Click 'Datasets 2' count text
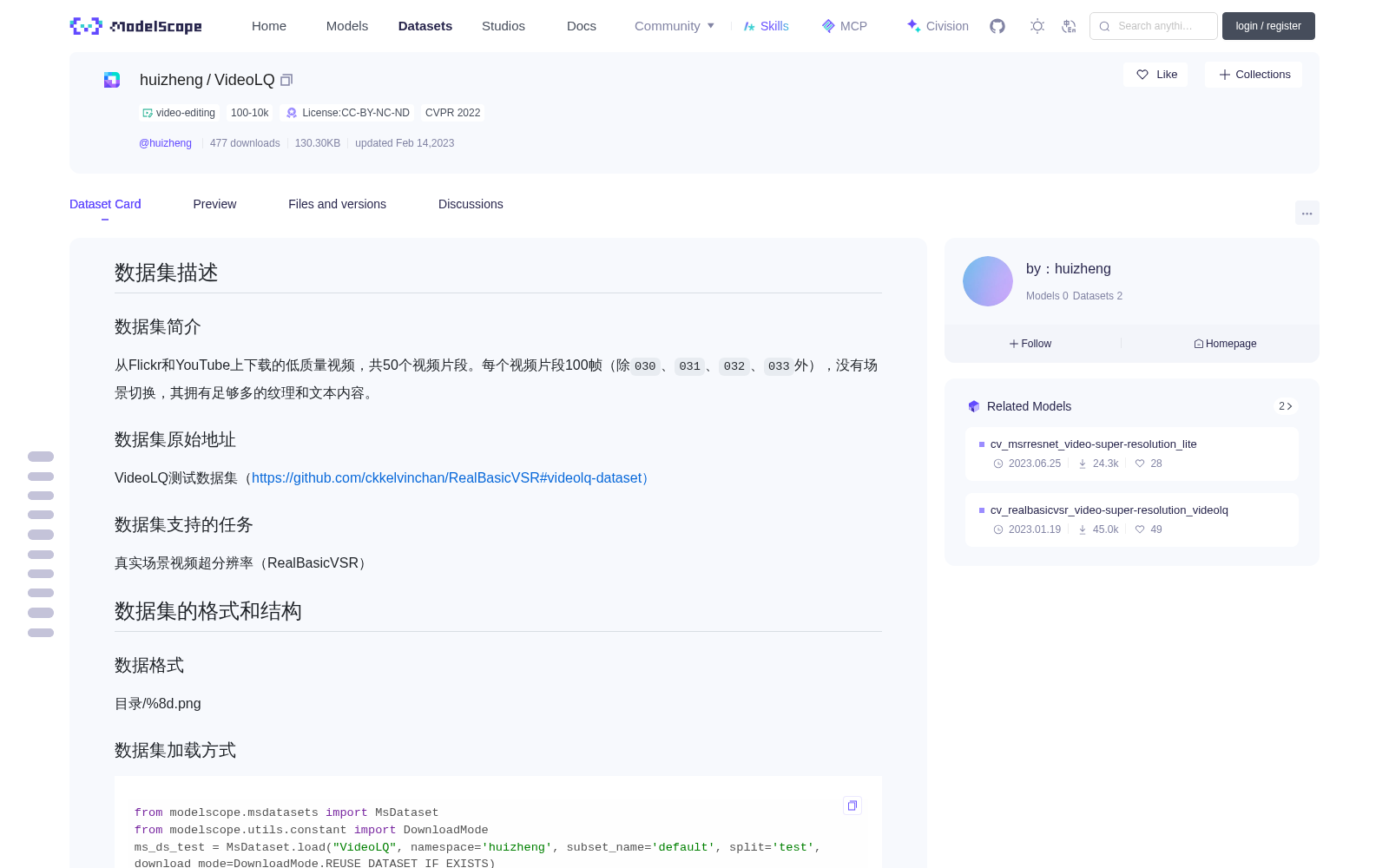This screenshot has width=1389, height=868. [1097, 296]
